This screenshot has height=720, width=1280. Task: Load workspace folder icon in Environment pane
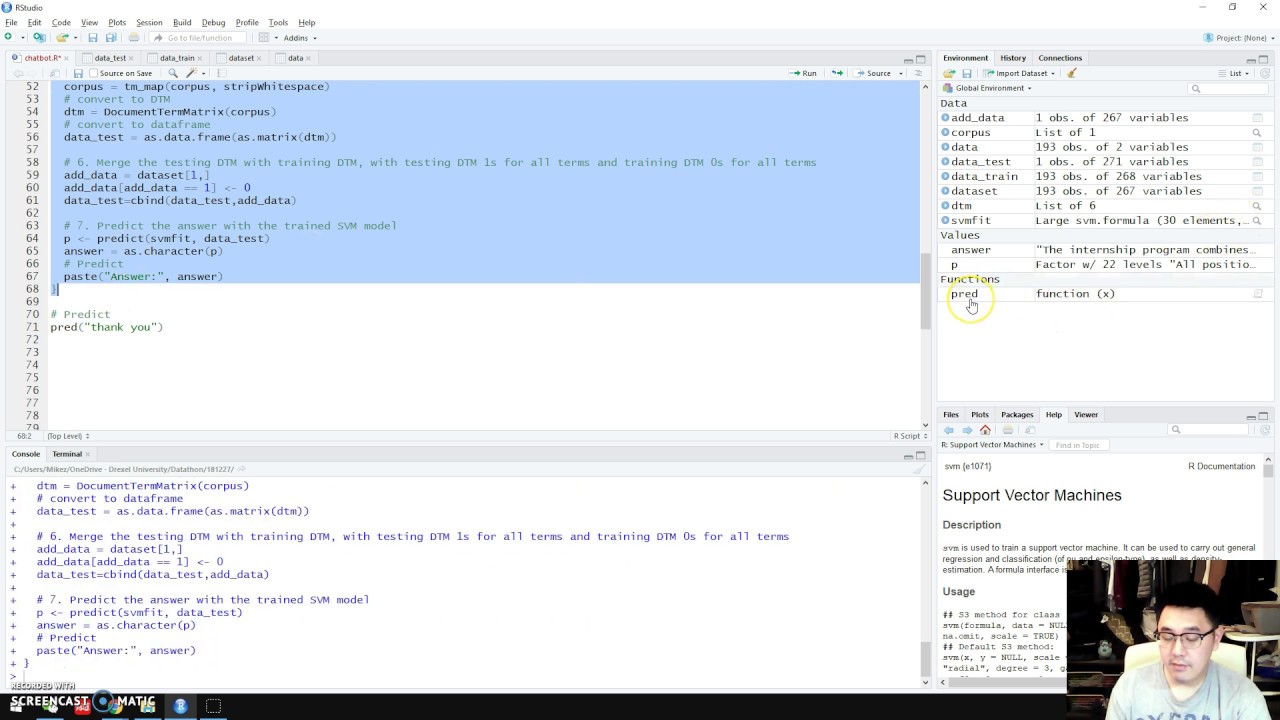(x=949, y=73)
